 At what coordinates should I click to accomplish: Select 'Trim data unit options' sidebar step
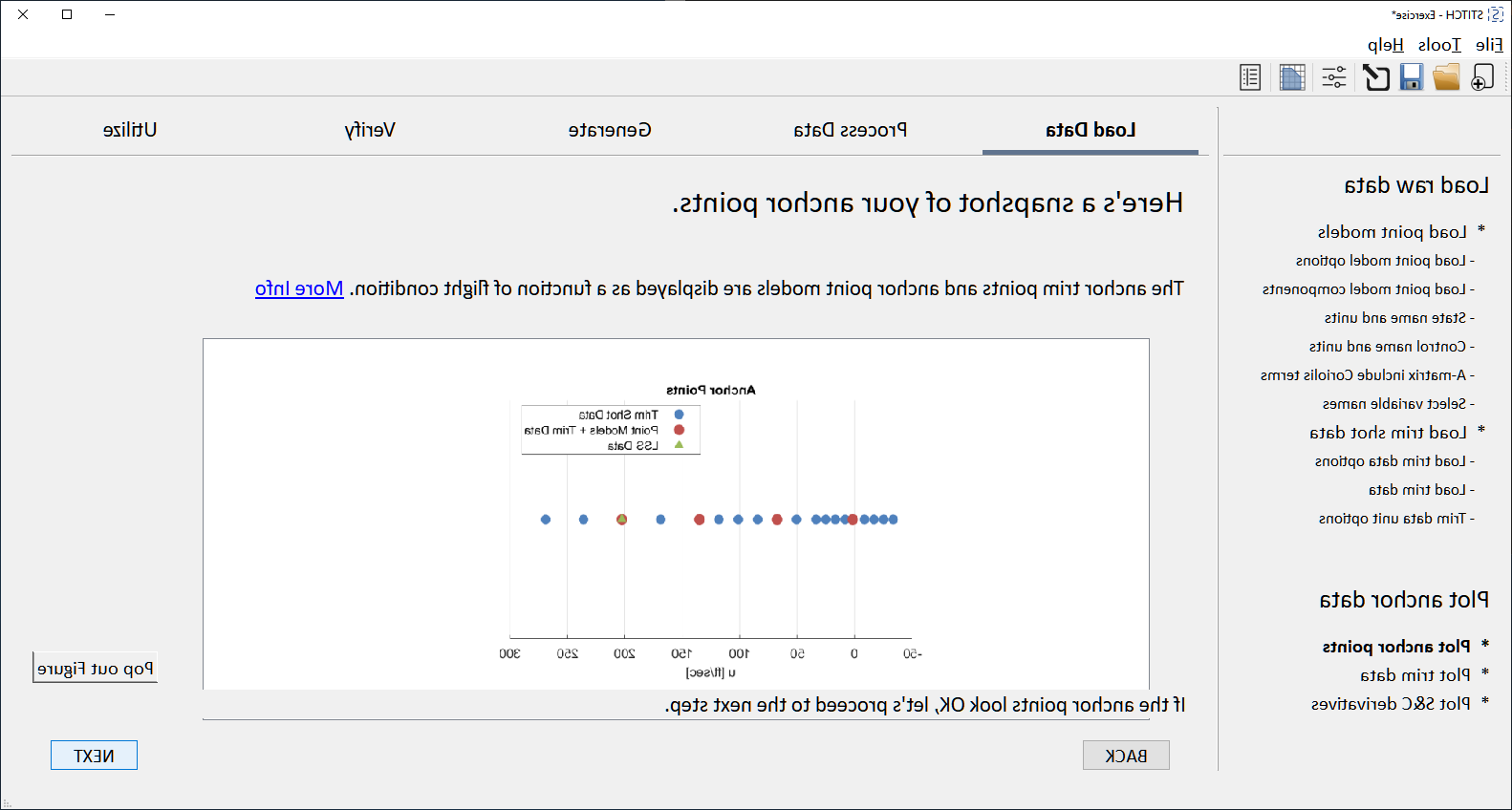(1396, 519)
